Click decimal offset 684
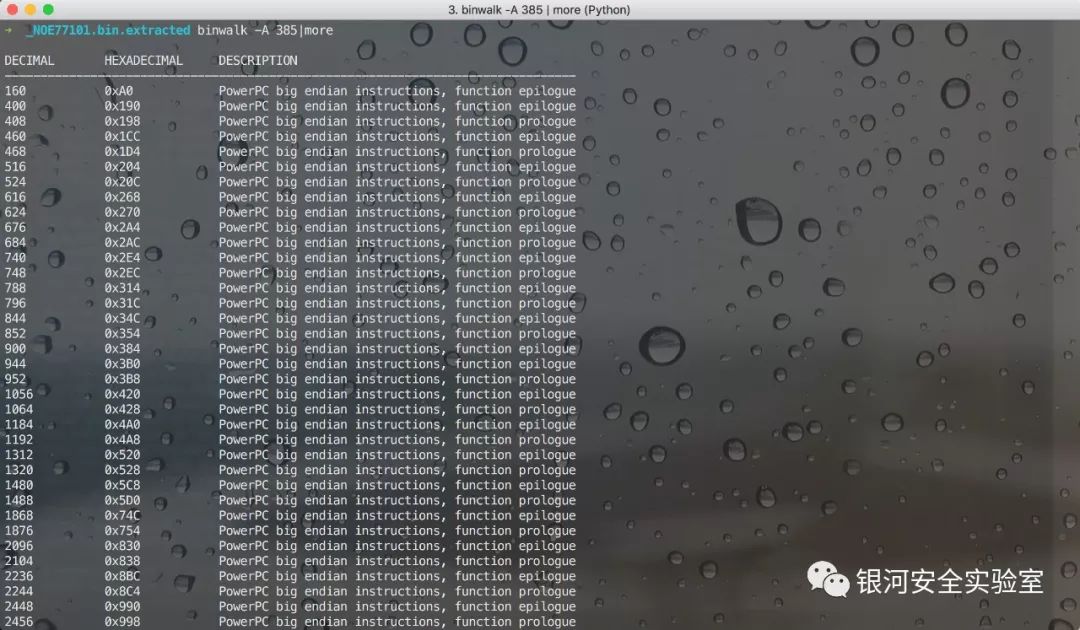 (x=15, y=242)
